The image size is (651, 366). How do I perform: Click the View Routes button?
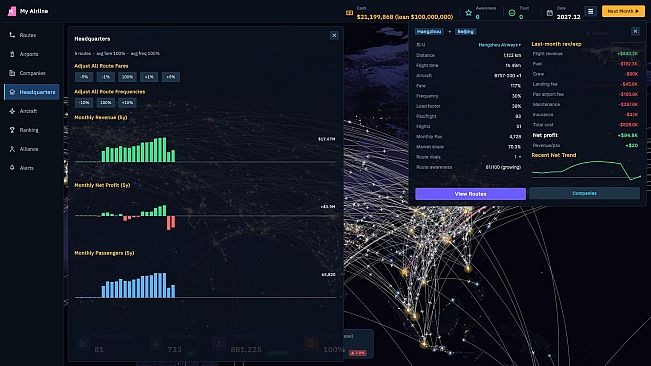[470, 194]
